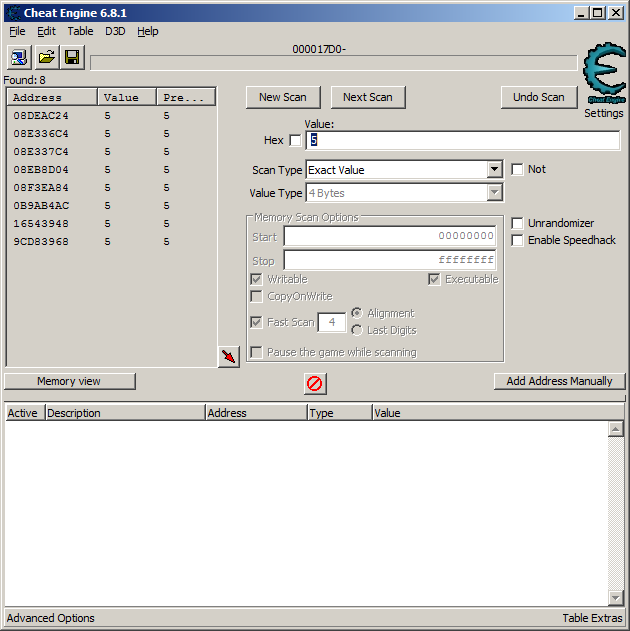Enable the Speedhack checkbox

coord(517,240)
